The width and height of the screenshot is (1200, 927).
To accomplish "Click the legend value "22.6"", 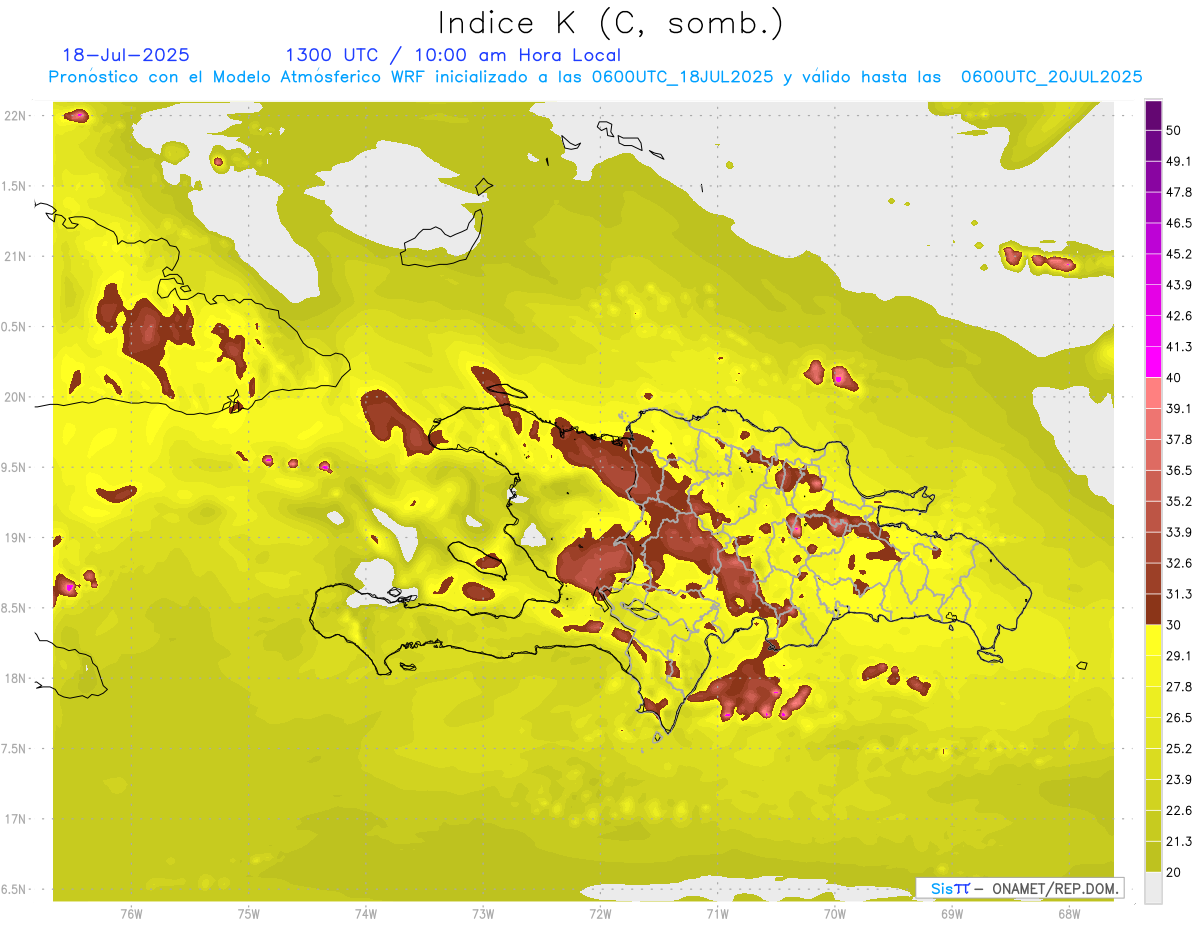I will pyautogui.click(x=1179, y=810).
